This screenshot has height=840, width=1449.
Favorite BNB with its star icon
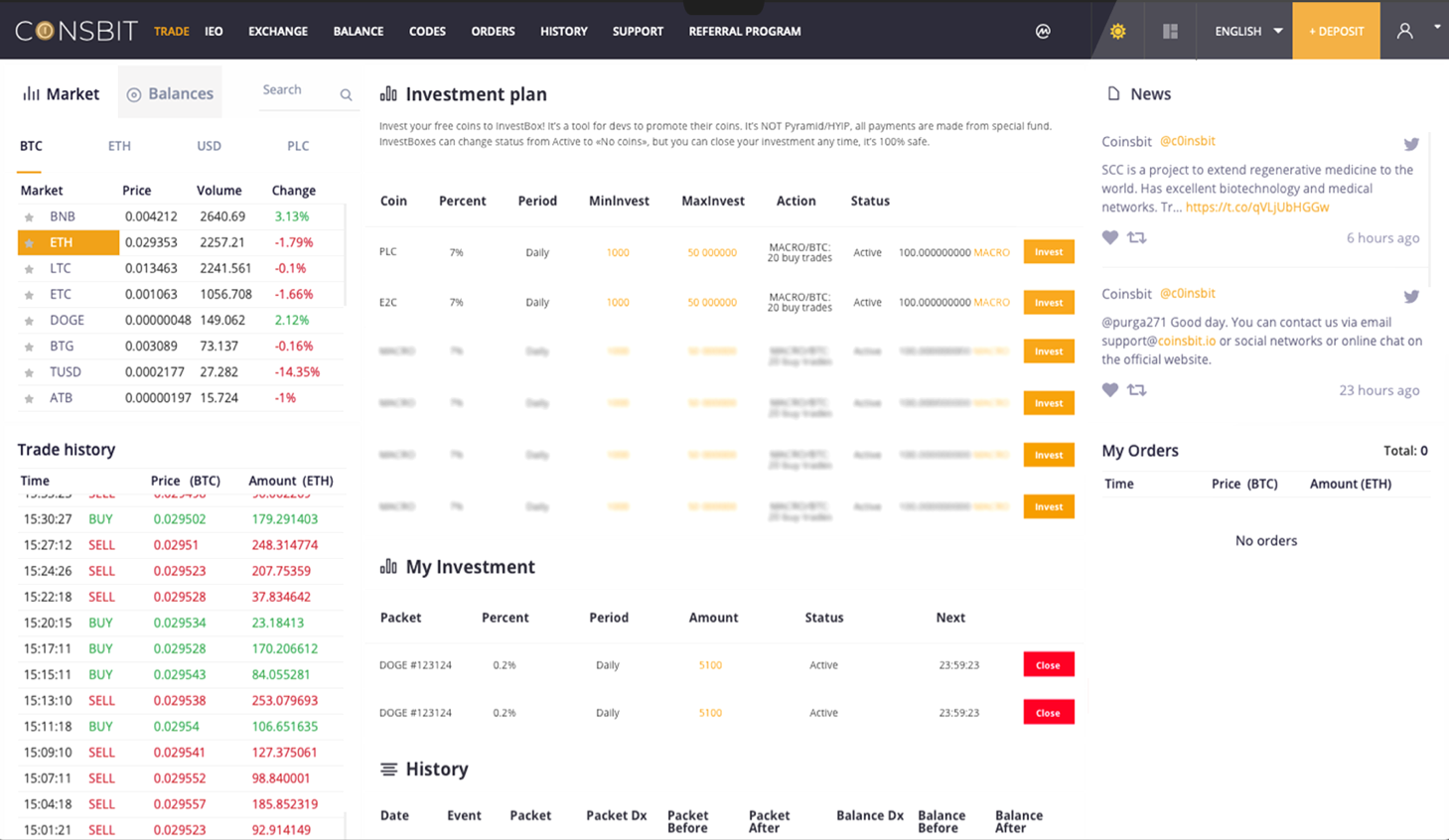29,217
